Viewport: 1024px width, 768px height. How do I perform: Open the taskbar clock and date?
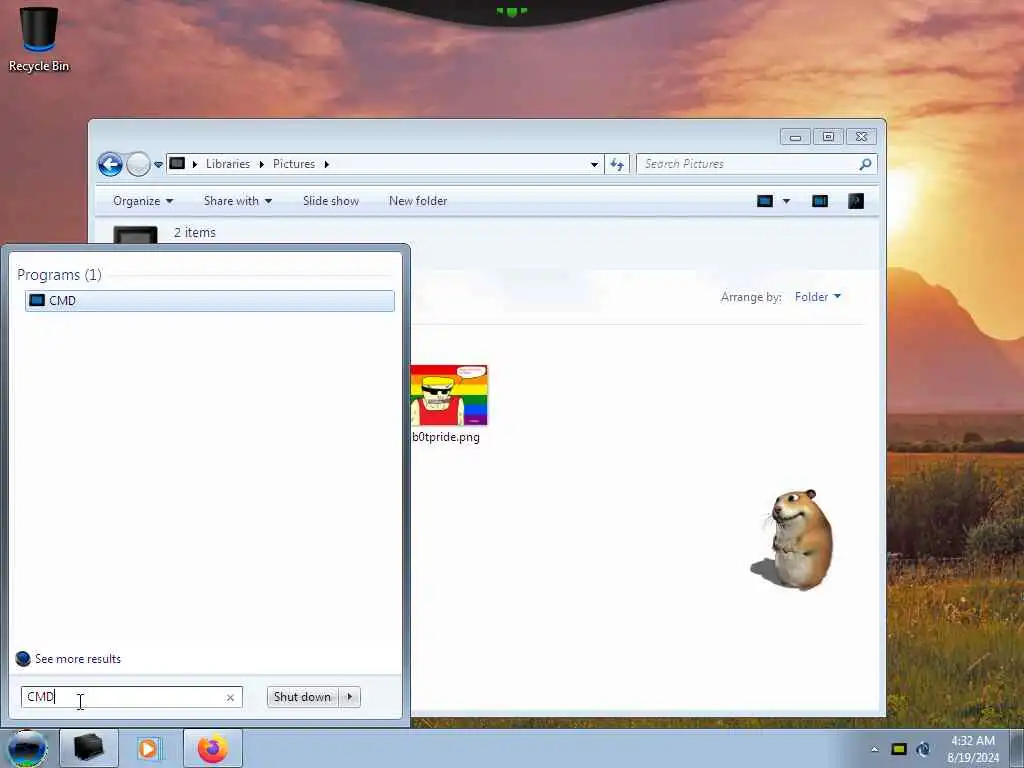tap(973, 749)
